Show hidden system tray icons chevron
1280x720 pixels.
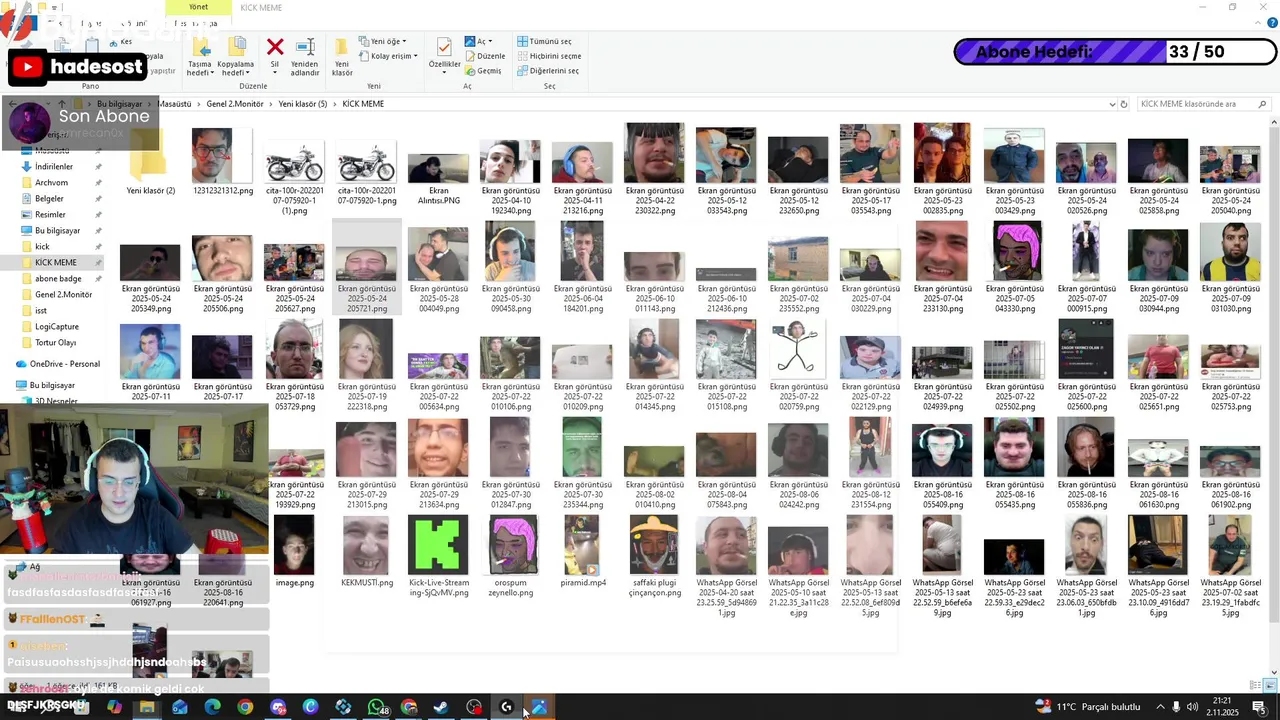point(1160,707)
